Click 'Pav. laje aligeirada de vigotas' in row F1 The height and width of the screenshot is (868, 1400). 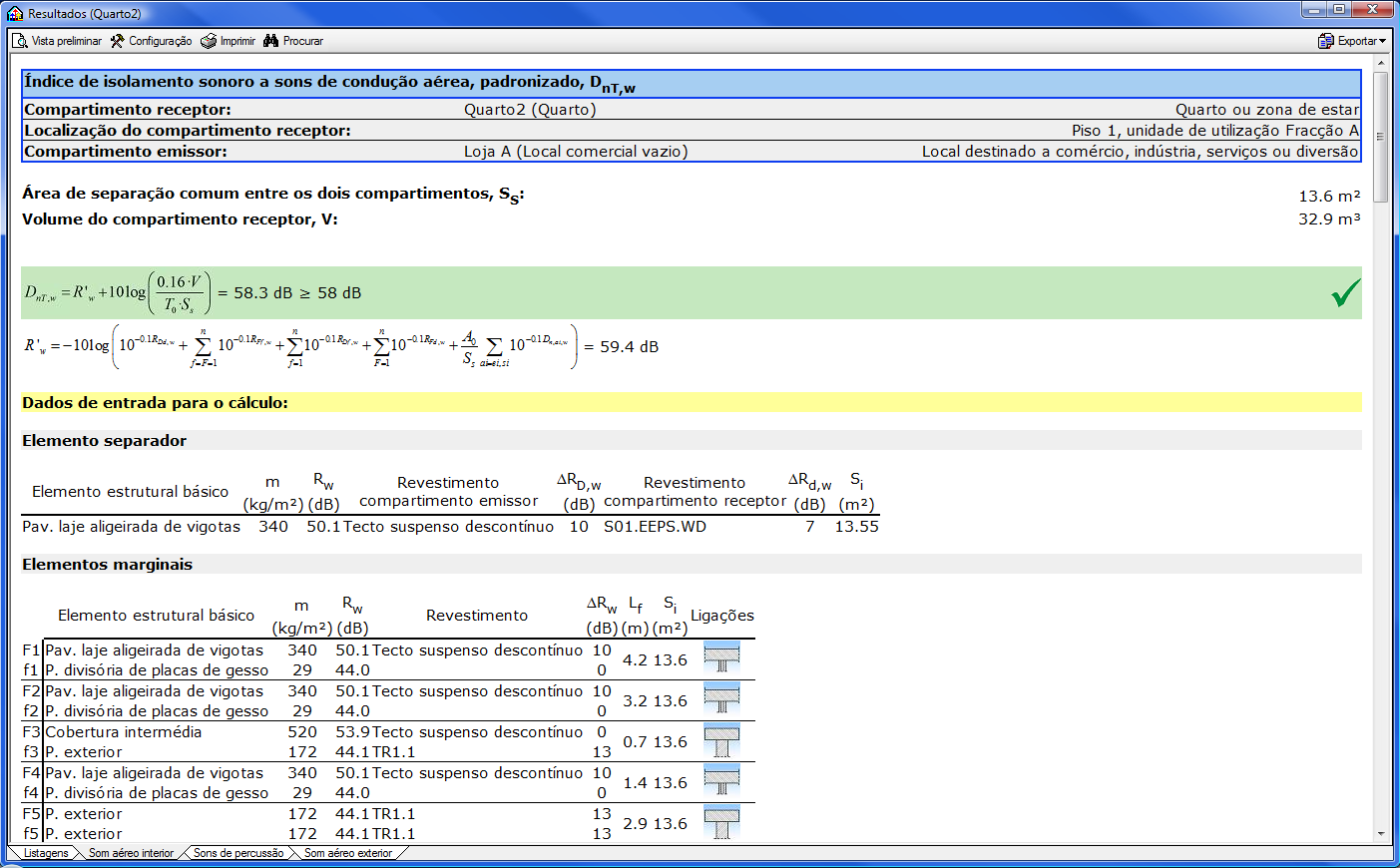click(155, 651)
